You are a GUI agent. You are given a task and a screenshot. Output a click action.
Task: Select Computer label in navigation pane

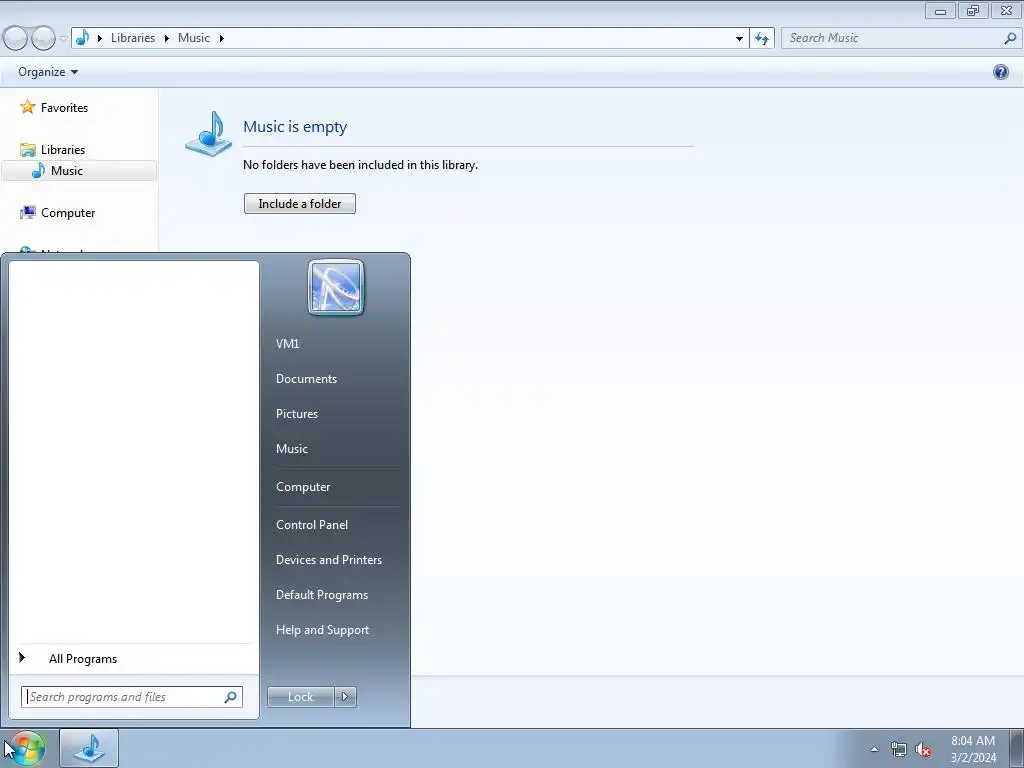coord(68,213)
